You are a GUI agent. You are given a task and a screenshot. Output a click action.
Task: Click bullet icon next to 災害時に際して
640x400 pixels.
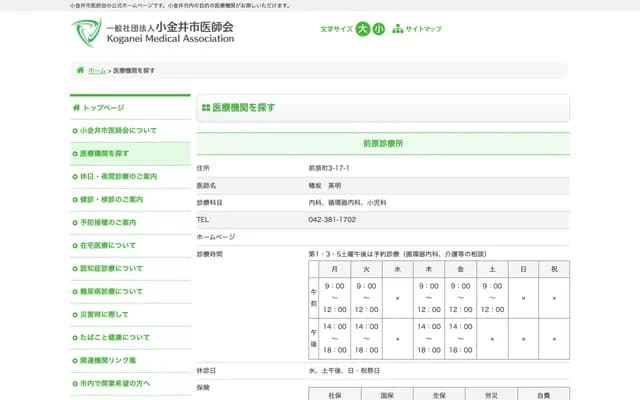point(75,314)
